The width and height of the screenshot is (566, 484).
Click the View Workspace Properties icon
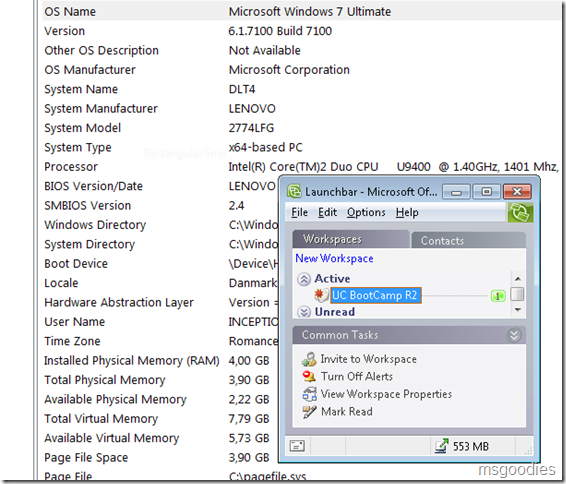pyautogui.click(x=309, y=394)
